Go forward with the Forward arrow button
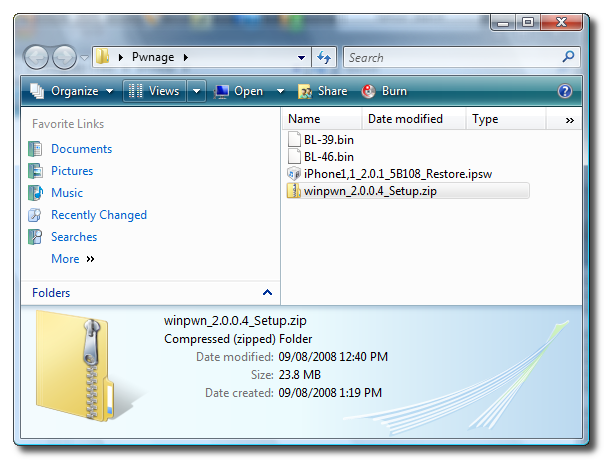Image resolution: width=604 pixels, height=460 pixels. 64,58
